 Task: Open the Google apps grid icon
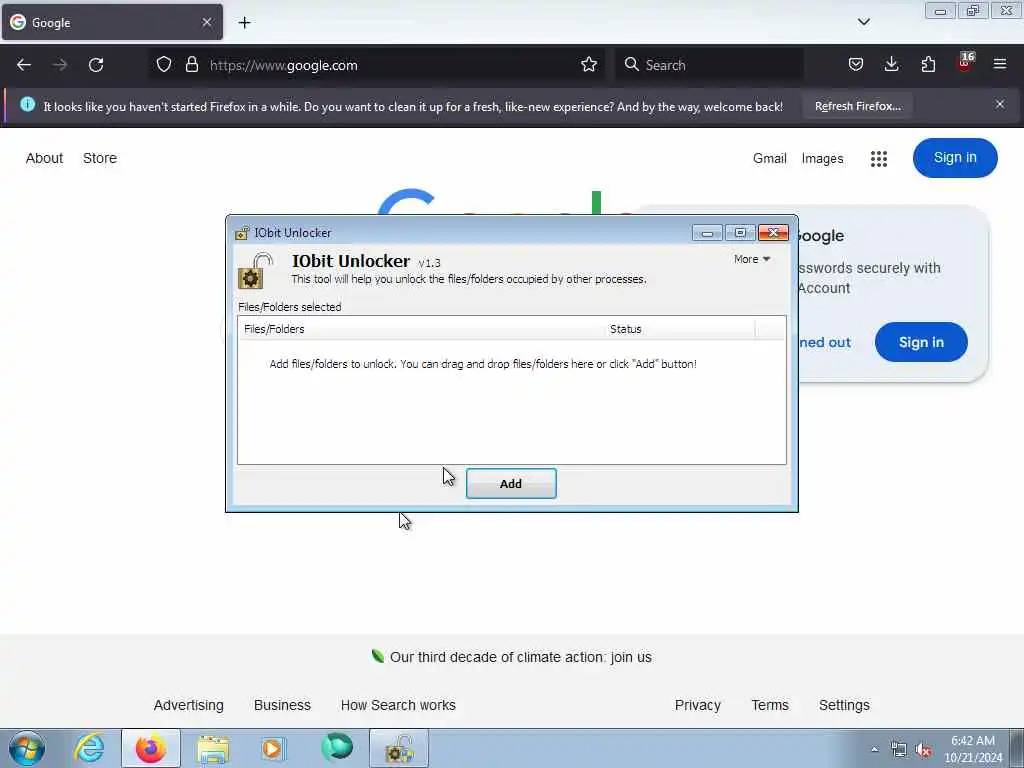coord(878,158)
